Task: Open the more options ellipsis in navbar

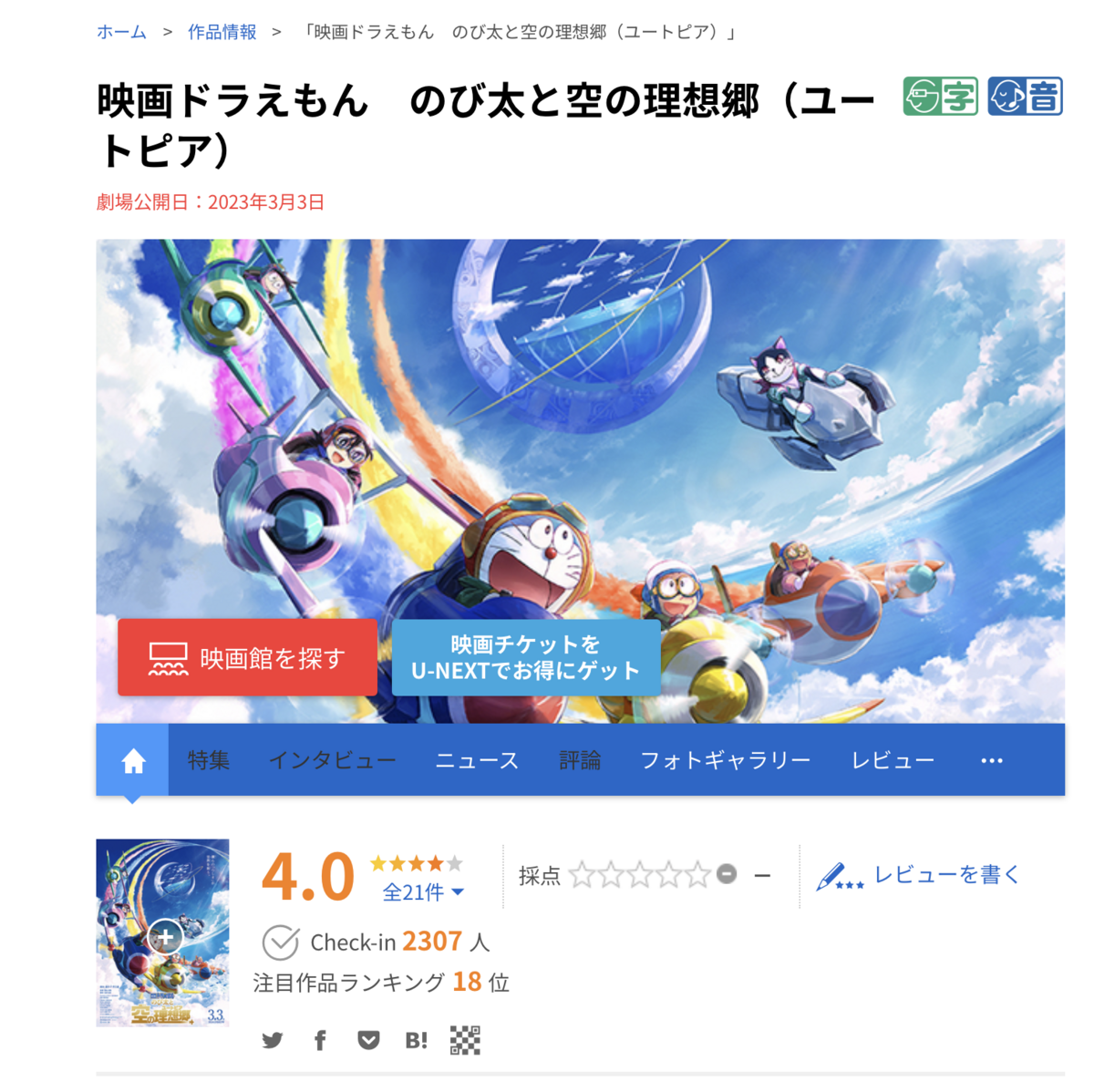Action: (992, 760)
